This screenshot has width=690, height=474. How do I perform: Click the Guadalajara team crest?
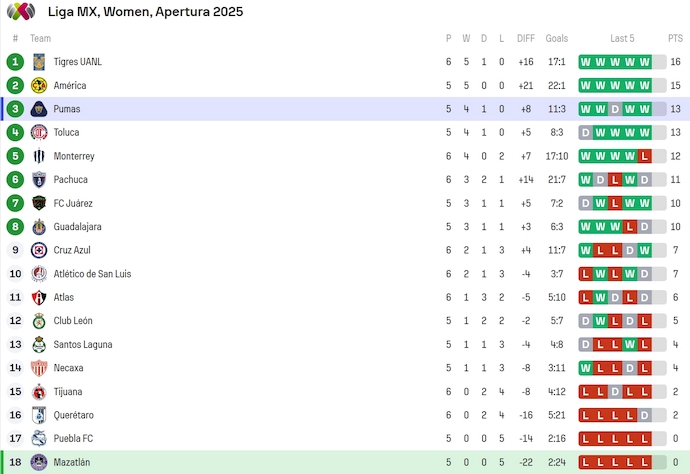[40, 227]
